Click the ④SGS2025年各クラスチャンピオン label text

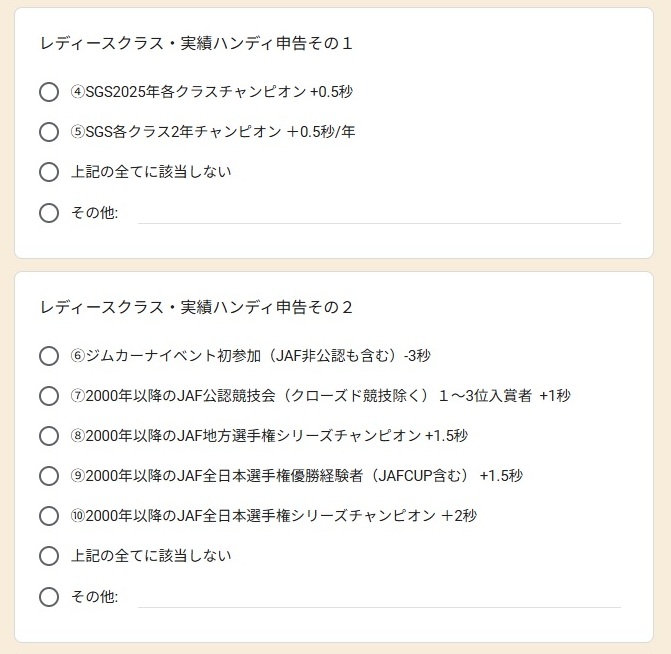tap(212, 92)
